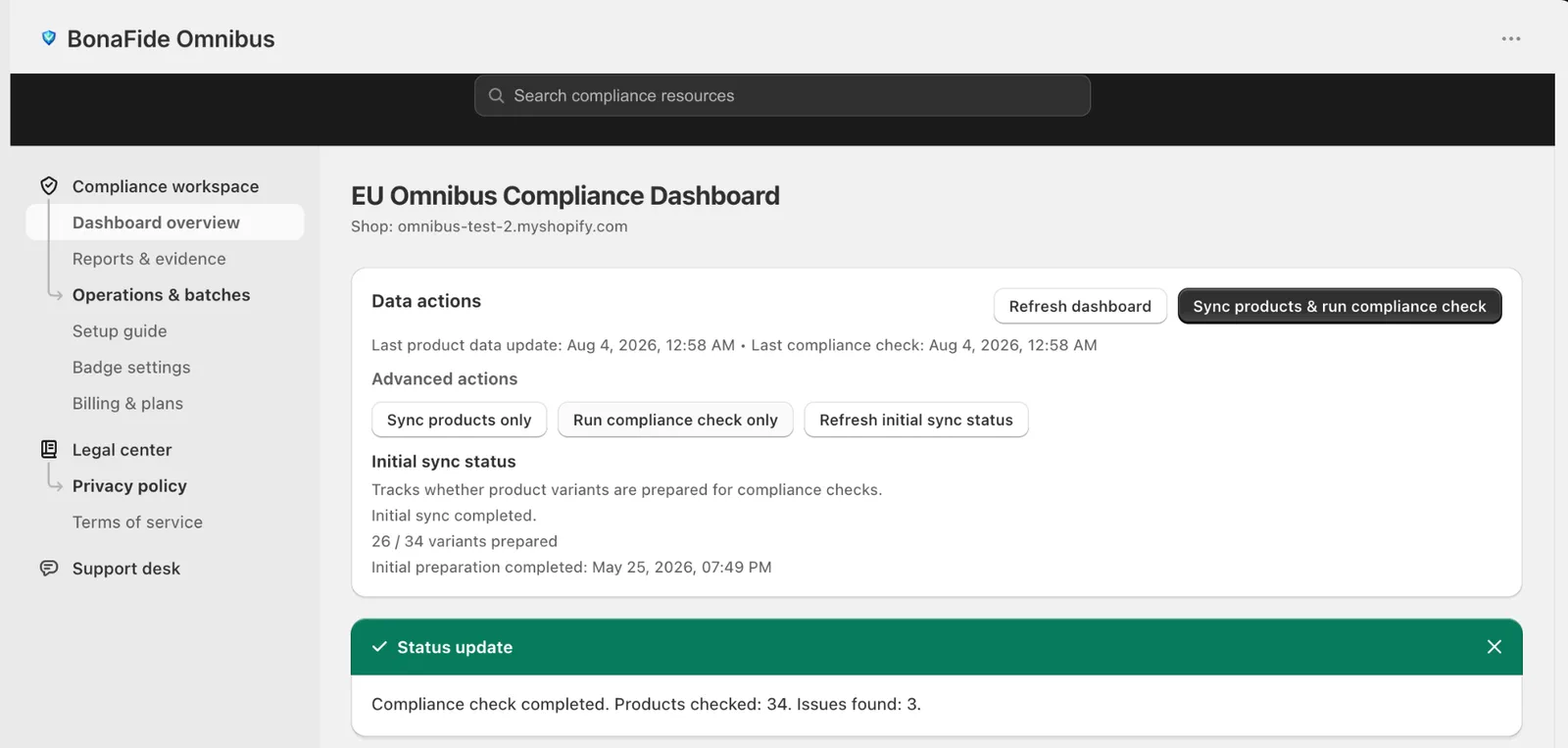
Task: Go to Support desk
Action: (126, 569)
